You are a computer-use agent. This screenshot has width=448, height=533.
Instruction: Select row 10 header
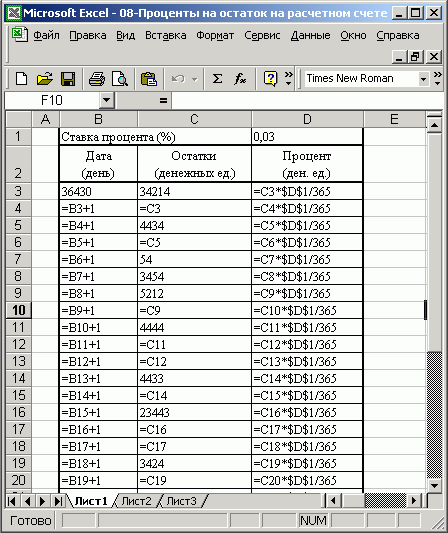point(19,310)
